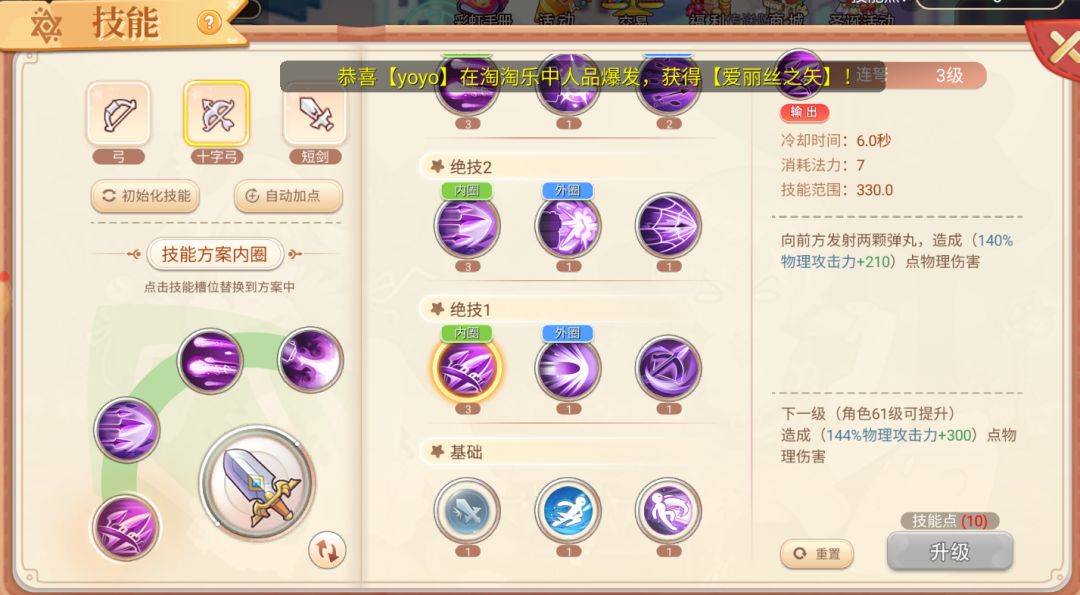Tap the large sword basic attack icon

(258, 482)
